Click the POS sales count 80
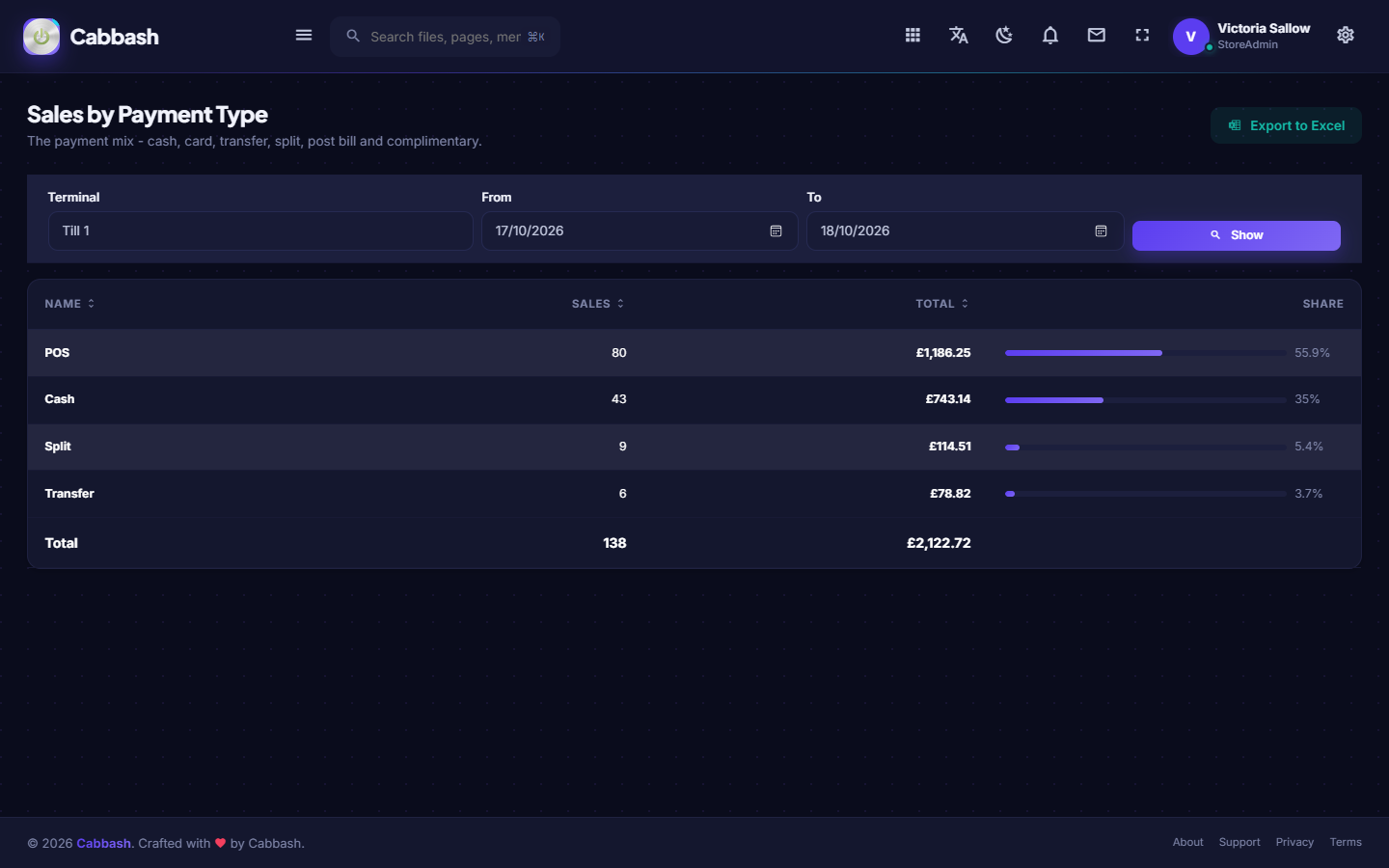This screenshot has height=868, width=1389. tap(619, 353)
